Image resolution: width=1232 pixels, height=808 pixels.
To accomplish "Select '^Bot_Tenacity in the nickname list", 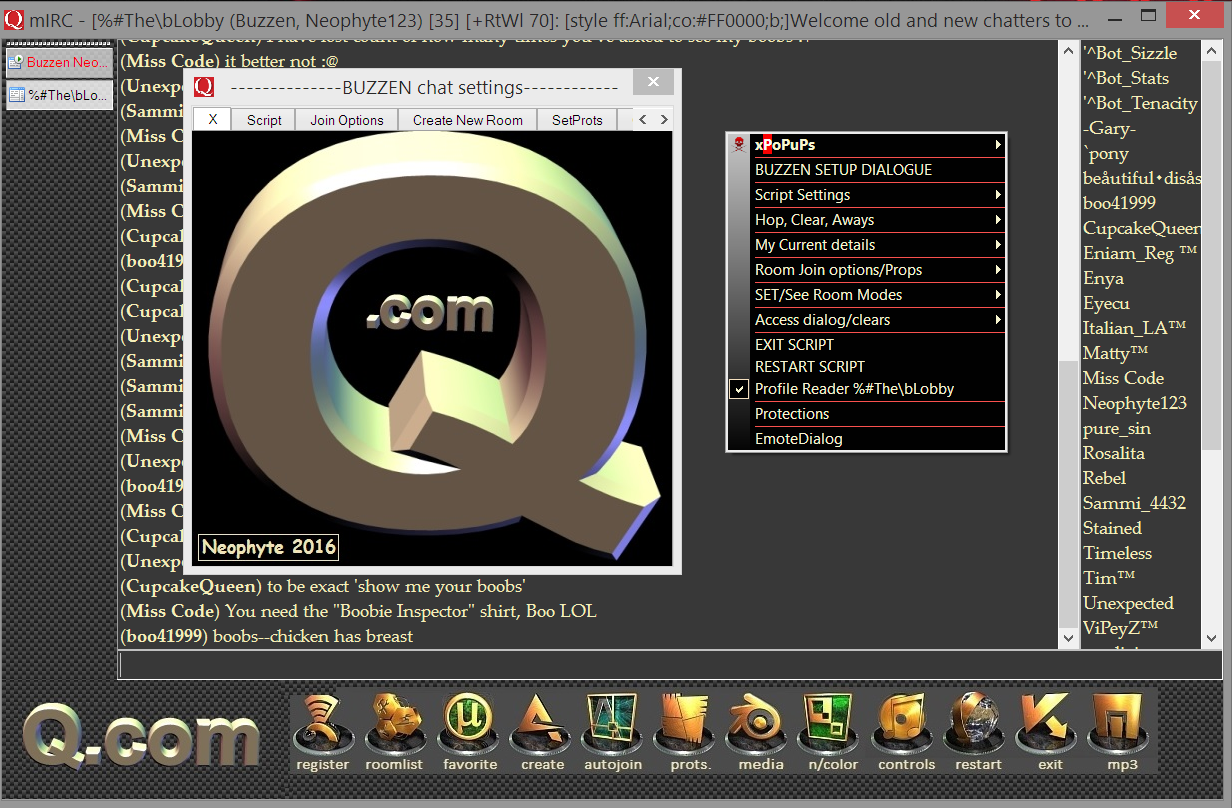I will [x=1140, y=103].
